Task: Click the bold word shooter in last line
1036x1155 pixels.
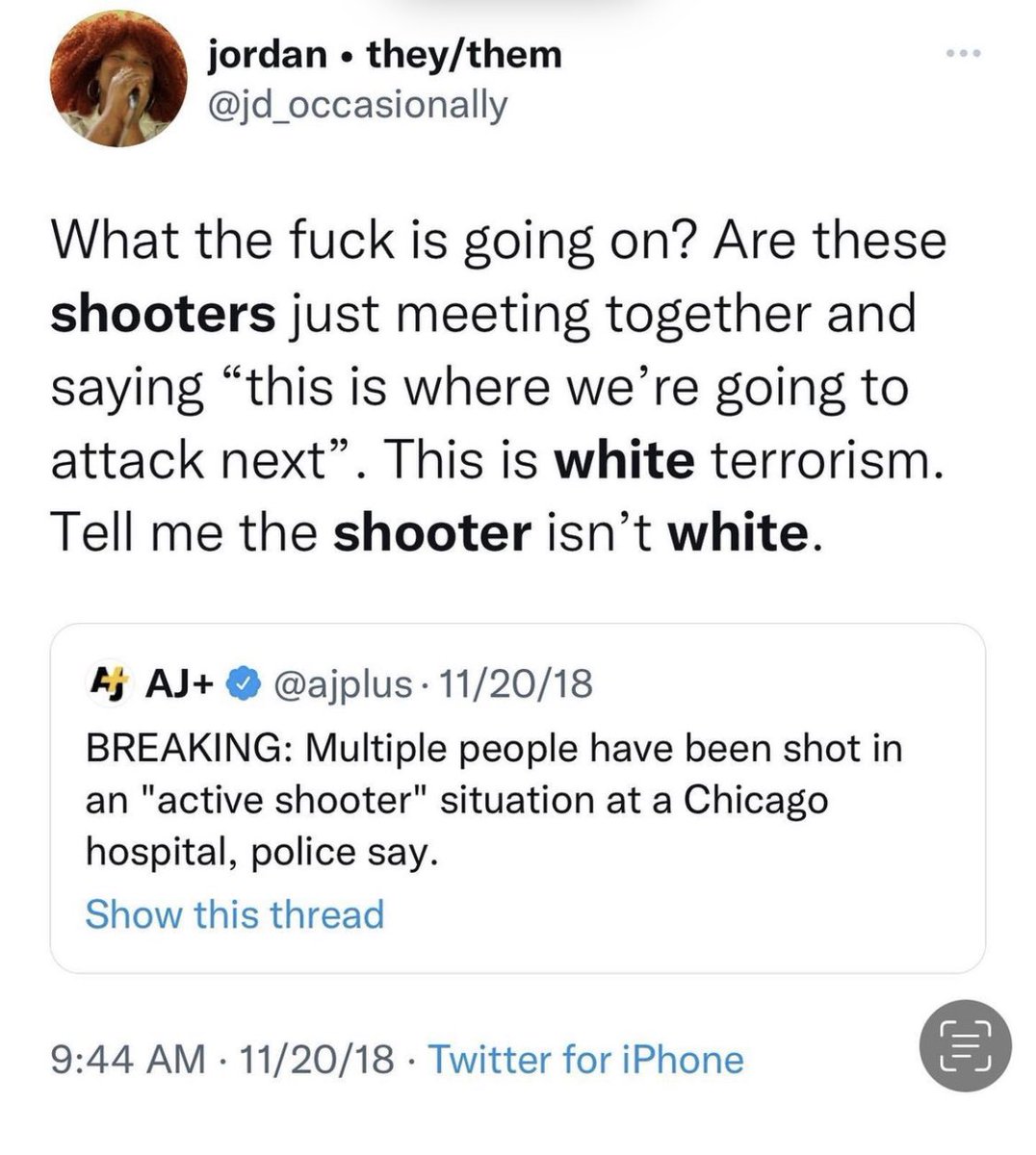Action: pyautogui.click(x=431, y=533)
